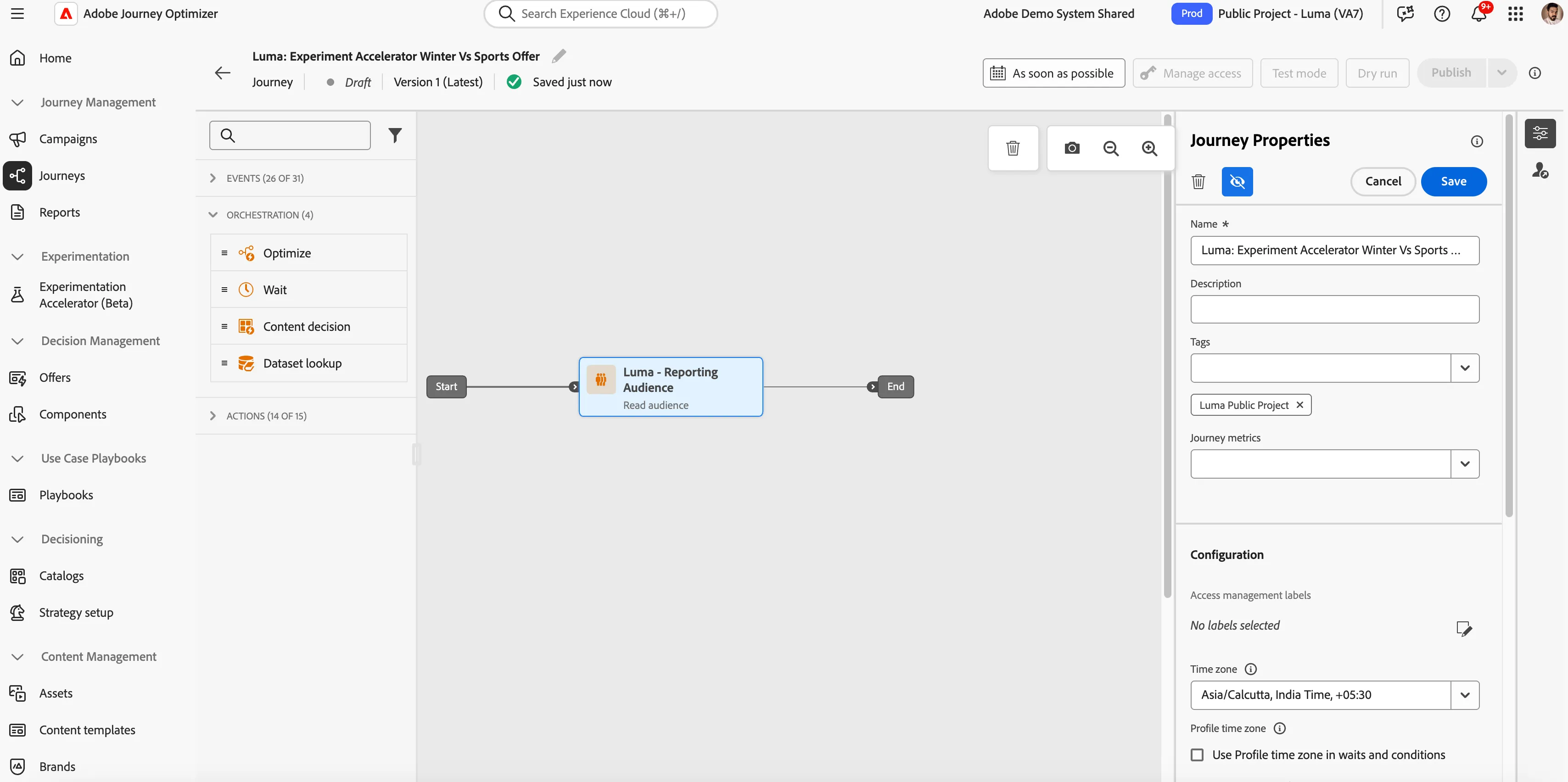Click the Description input field
The width and height of the screenshot is (1568, 782).
click(1334, 309)
